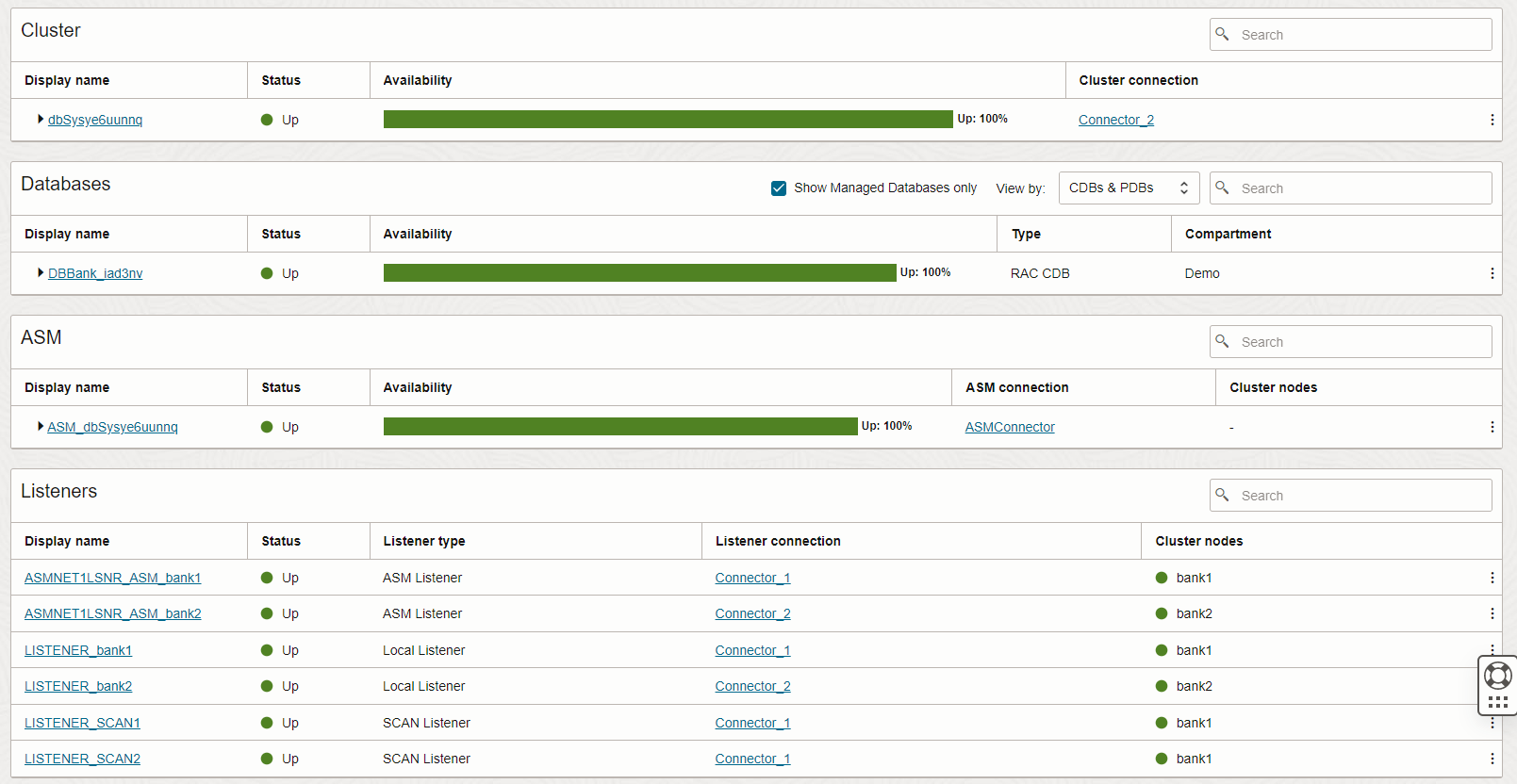Screen dimensions: 1517x784
Task: Expand the DBBank_iad3nv database row
Action: coord(41,272)
